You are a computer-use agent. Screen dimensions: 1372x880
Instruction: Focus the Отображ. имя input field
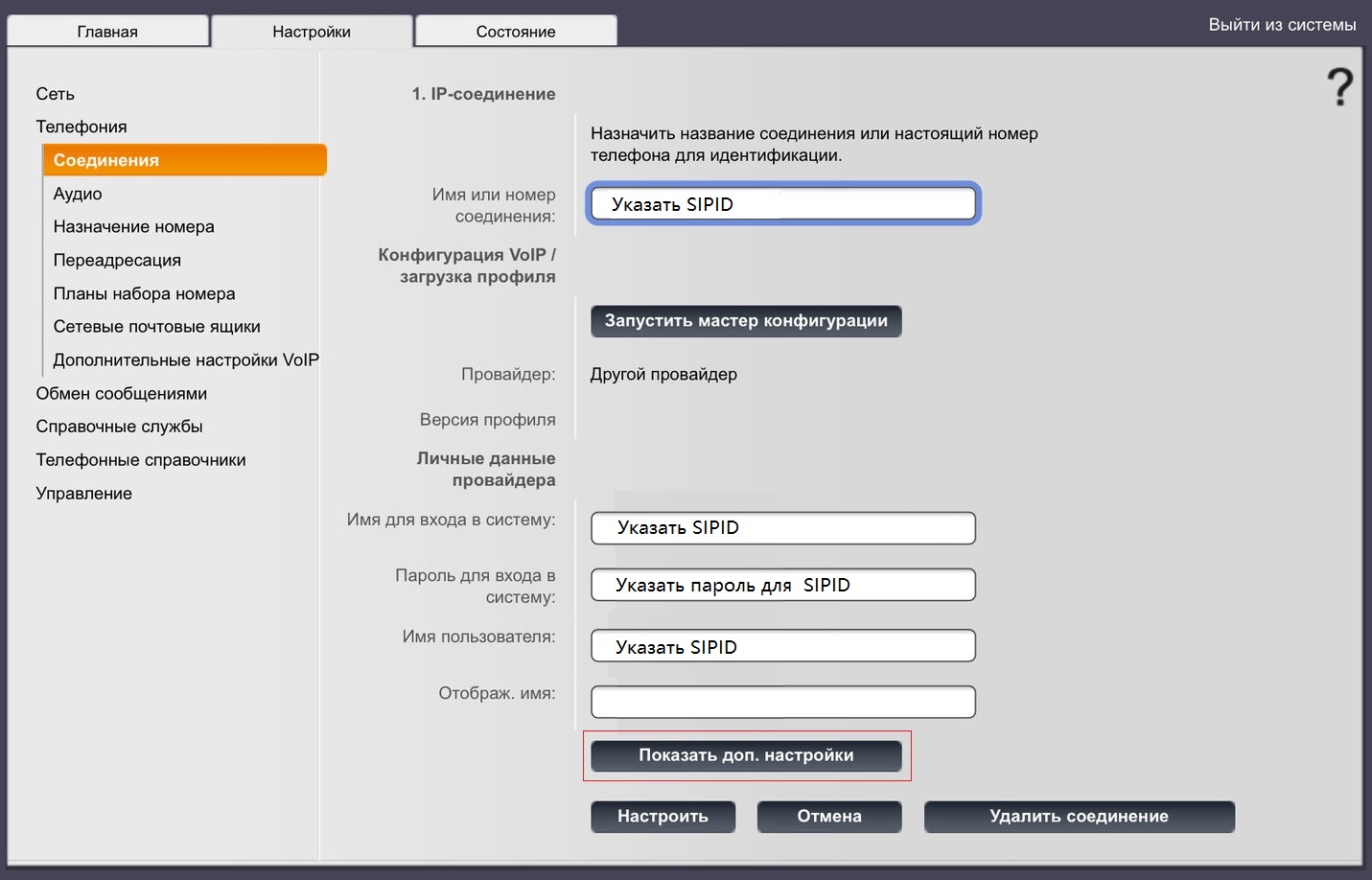click(782, 702)
